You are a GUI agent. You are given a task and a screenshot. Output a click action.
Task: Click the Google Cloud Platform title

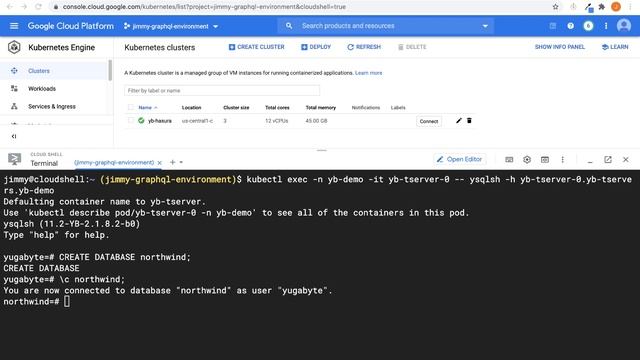coord(71,26)
